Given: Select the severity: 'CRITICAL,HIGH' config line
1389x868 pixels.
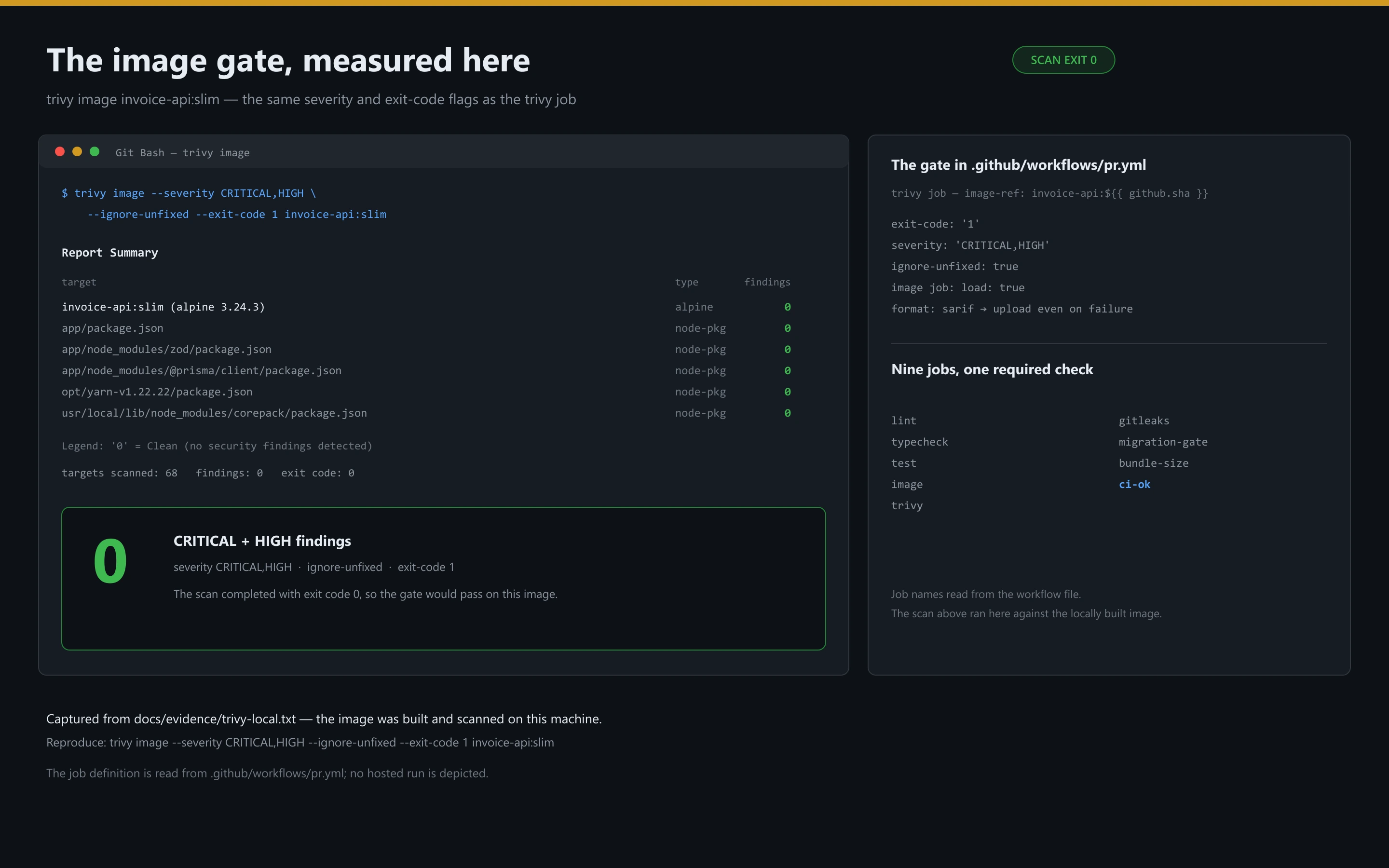Looking at the screenshot, I should click(x=970, y=245).
